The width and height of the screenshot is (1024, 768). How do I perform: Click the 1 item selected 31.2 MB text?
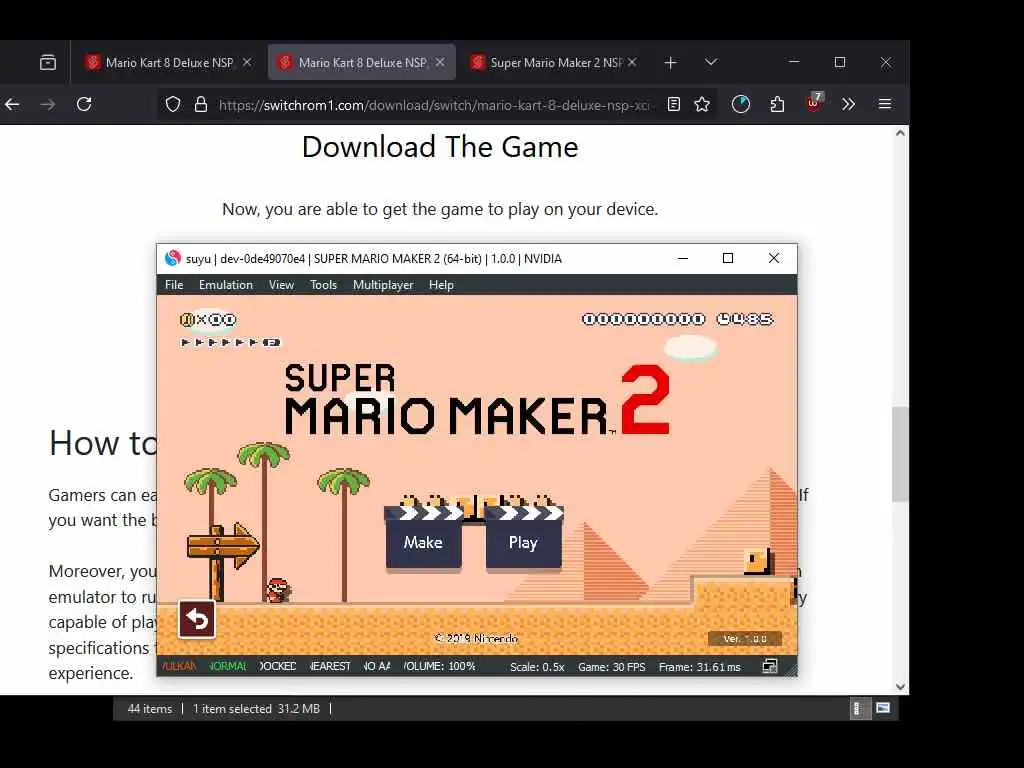tap(256, 709)
